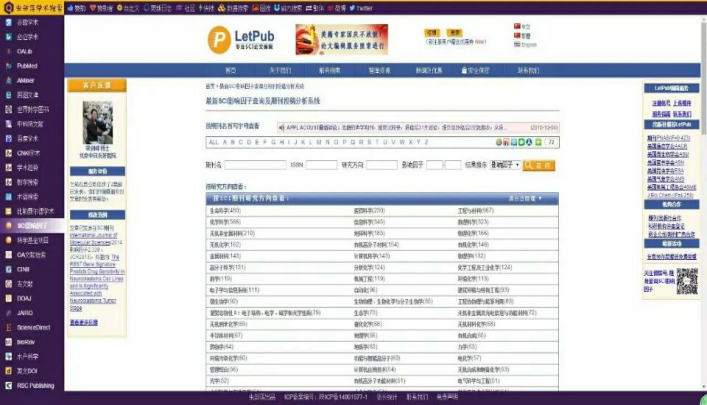Open 英文DOI in the sidebar

[27, 371]
